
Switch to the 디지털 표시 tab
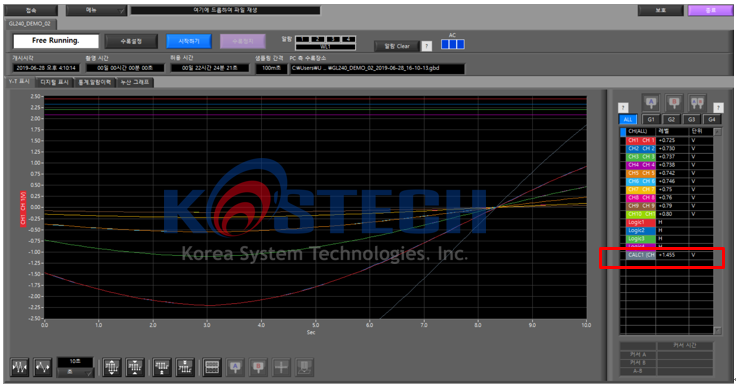54,82
